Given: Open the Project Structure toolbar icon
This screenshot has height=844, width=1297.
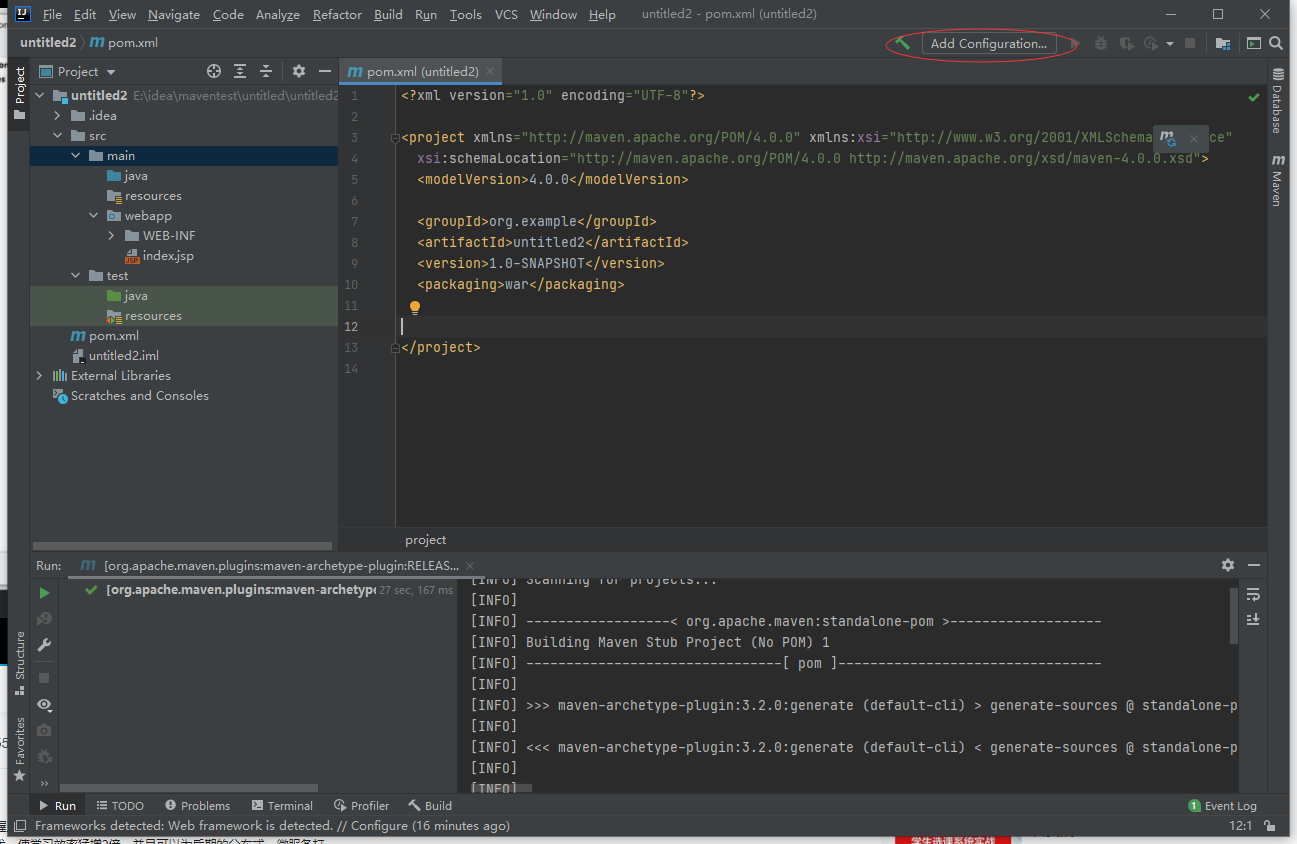Looking at the screenshot, I should click(1222, 44).
